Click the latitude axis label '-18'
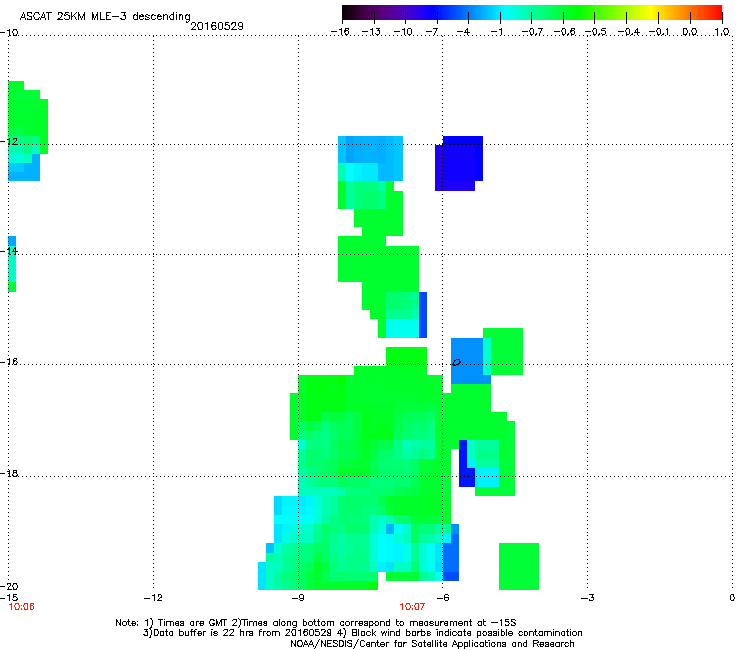The width and height of the screenshot is (740, 650). pos(9,473)
